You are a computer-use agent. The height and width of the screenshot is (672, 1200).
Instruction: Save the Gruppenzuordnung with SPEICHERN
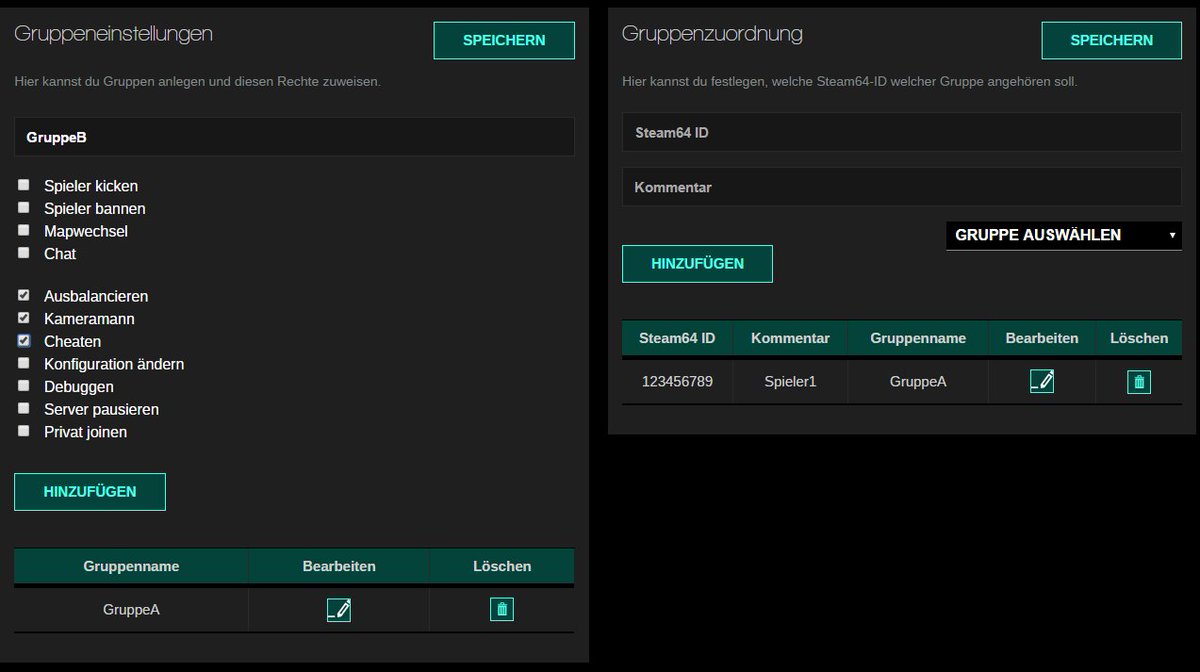(1111, 40)
